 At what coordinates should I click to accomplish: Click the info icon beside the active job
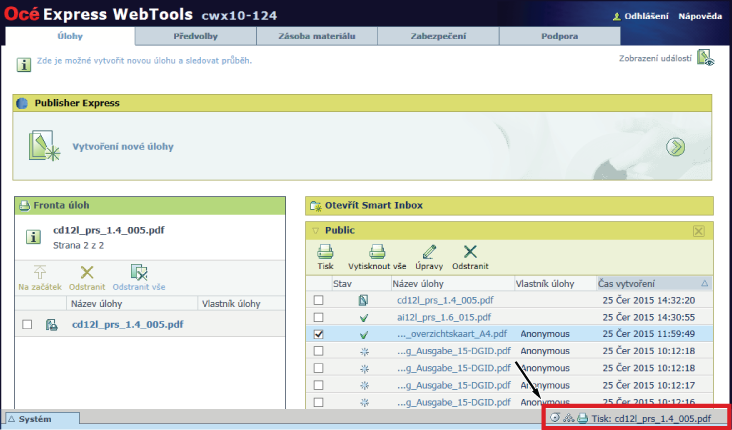33,237
